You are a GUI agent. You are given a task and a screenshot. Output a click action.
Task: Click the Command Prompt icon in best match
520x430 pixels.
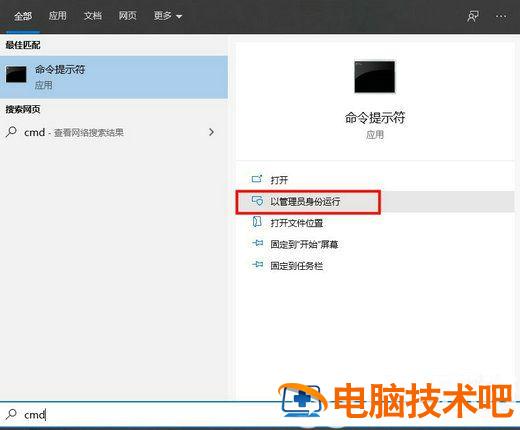[x=16, y=74]
